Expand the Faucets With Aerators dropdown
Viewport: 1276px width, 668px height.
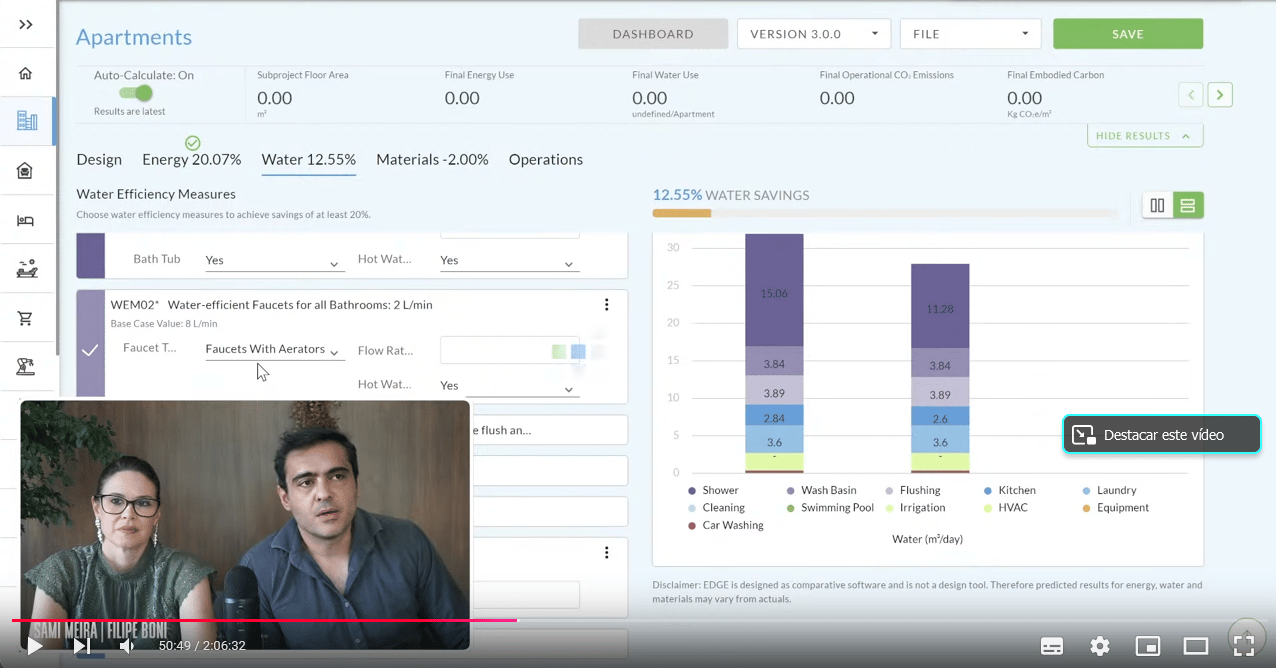pyautogui.click(x=274, y=350)
